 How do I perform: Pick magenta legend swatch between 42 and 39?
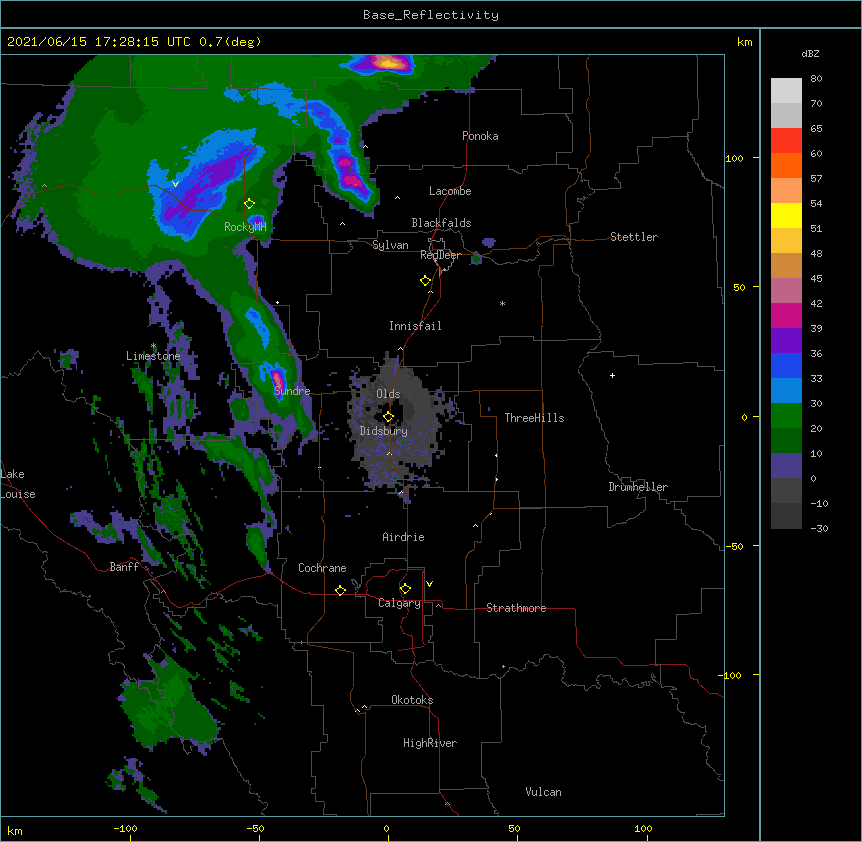coord(786,315)
